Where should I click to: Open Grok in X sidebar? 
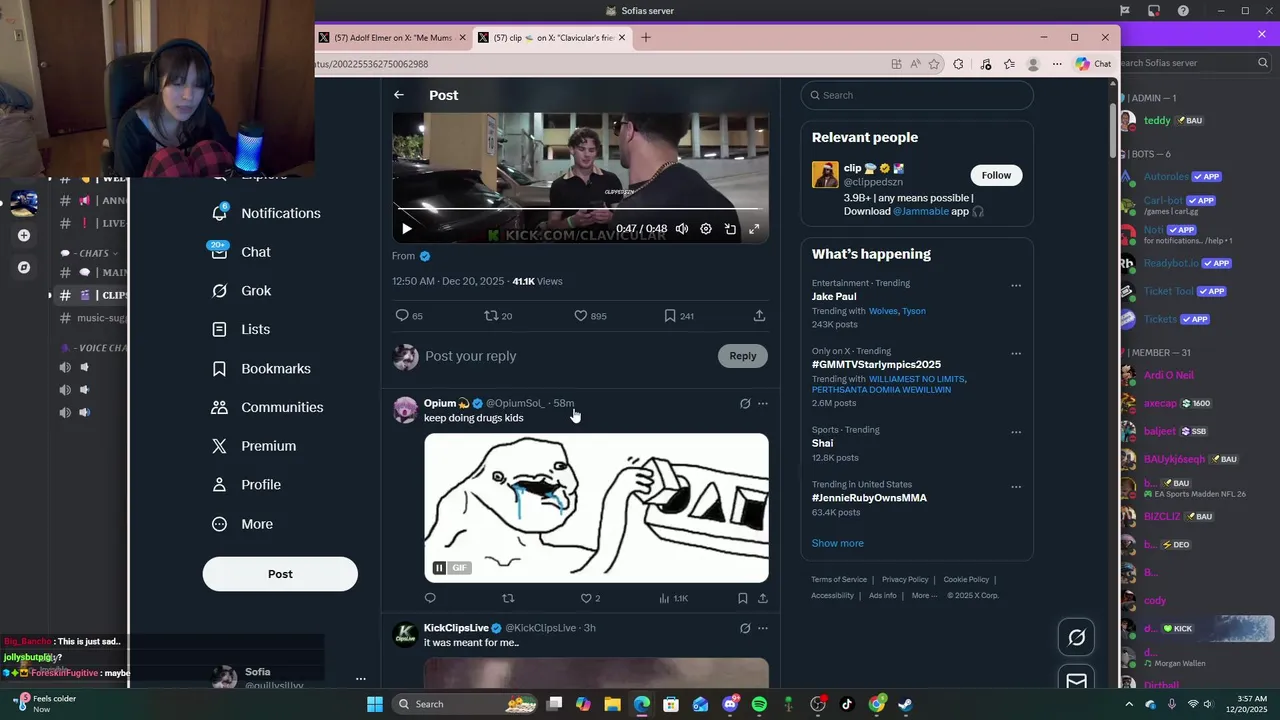(x=242, y=291)
